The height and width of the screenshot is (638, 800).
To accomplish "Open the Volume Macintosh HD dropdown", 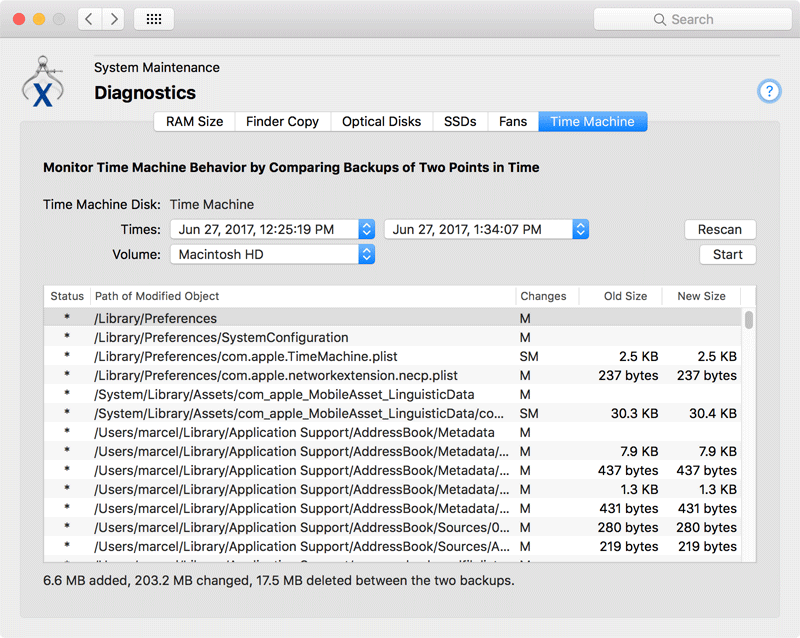I will tap(272, 254).
